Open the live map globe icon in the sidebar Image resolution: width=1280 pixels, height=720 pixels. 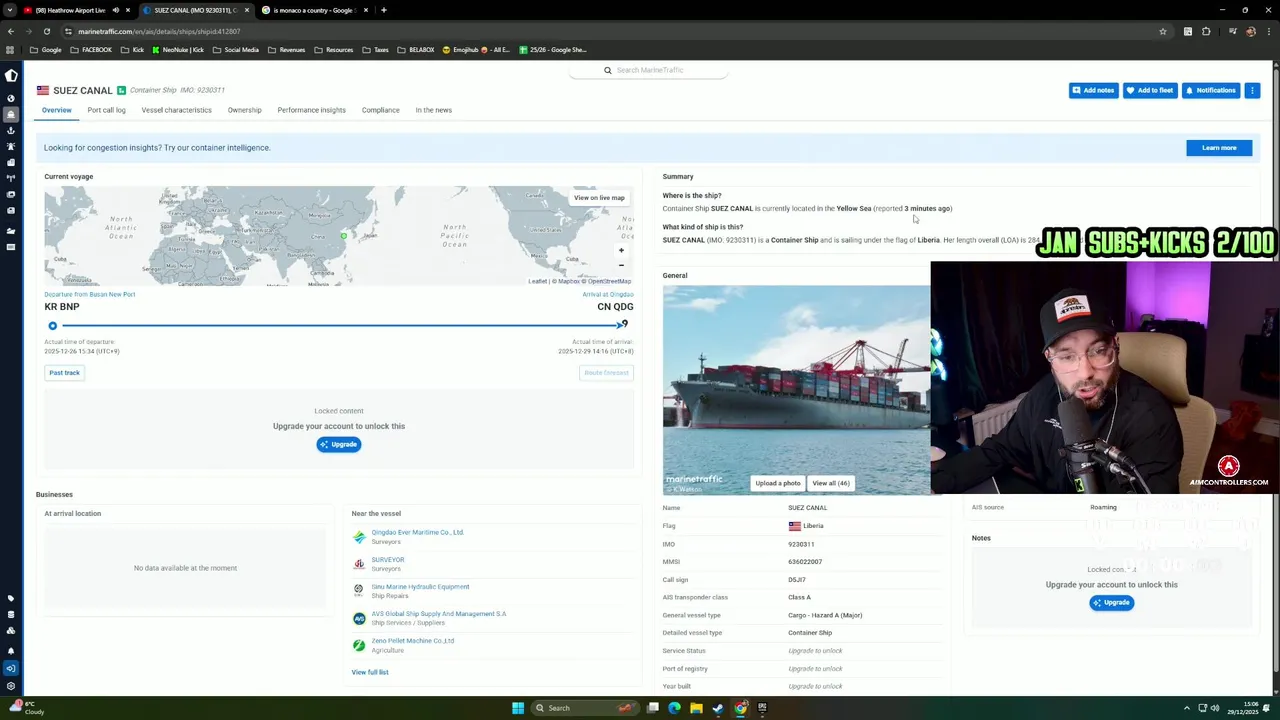[11, 98]
